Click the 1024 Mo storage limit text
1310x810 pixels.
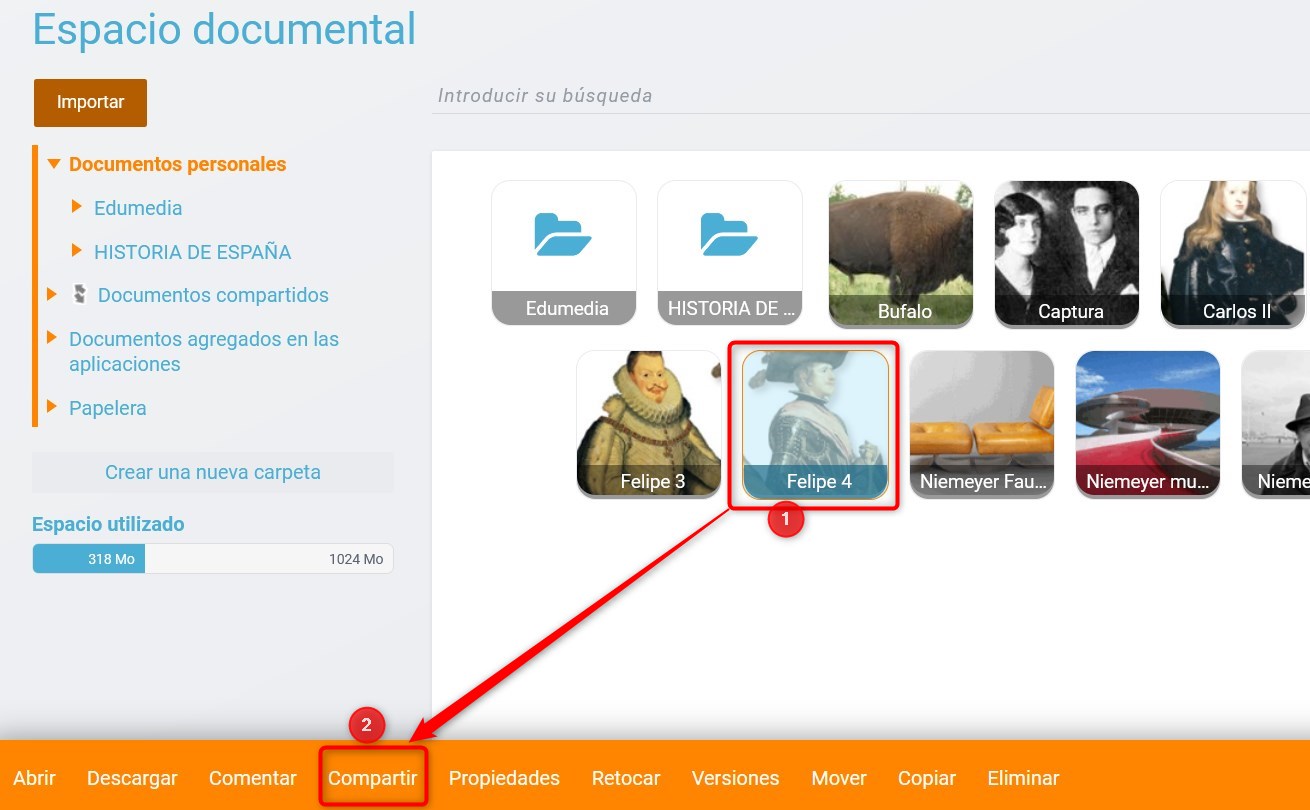tap(356, 559)
